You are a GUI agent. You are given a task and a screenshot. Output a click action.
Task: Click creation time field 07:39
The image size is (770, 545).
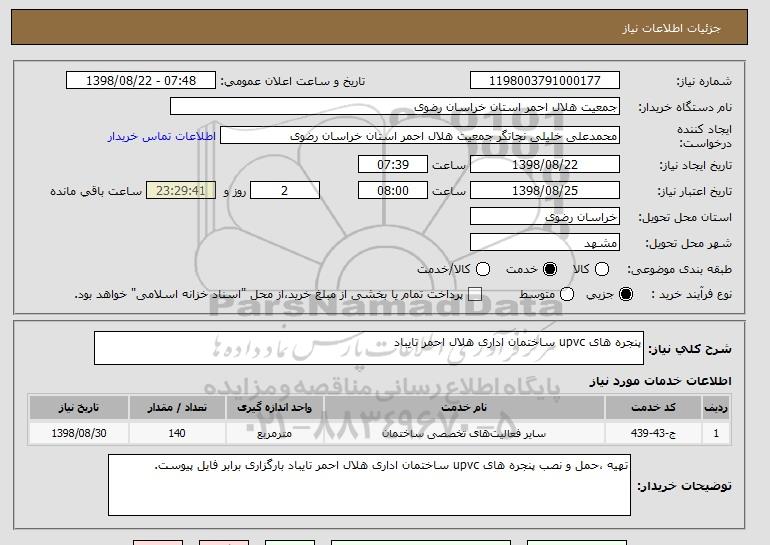(x=393, y=164)
